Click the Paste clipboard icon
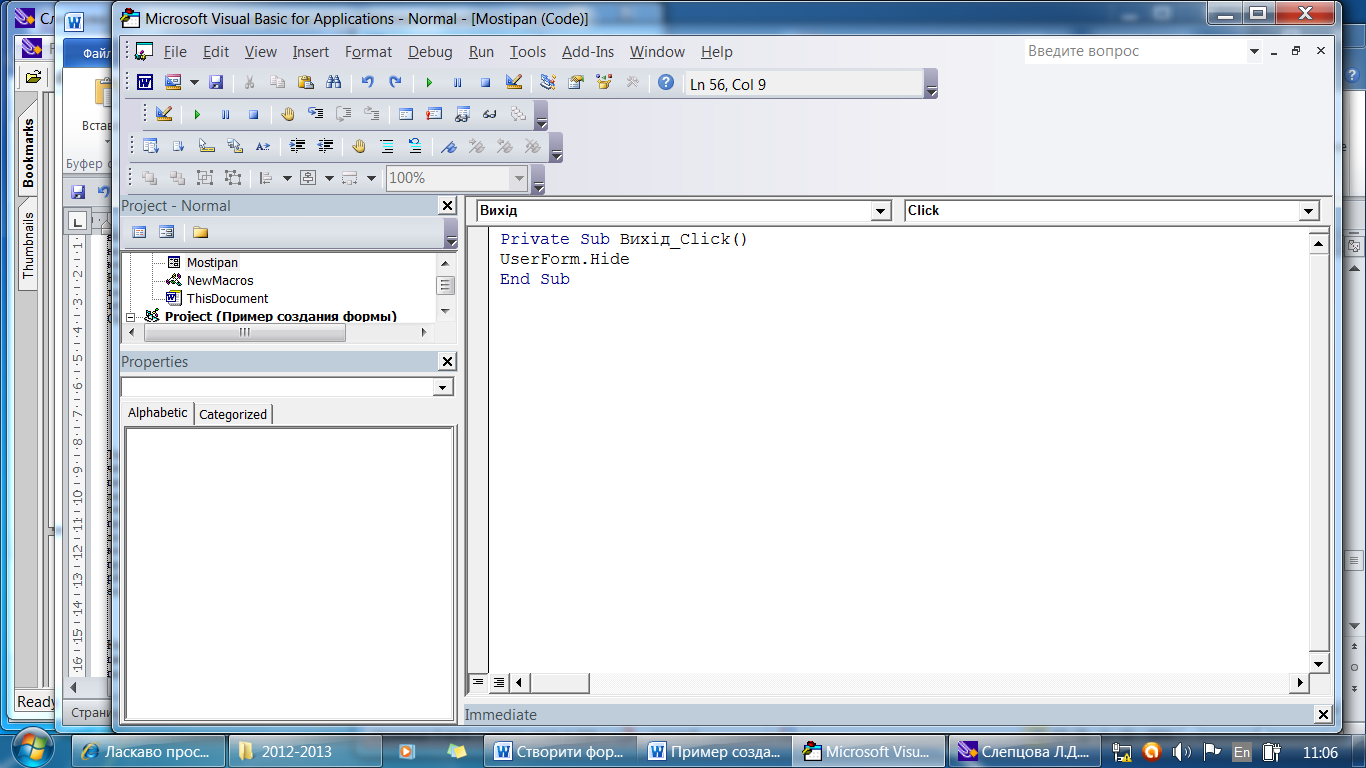This screenshot has width=1366, height=768. coord(306,83)
